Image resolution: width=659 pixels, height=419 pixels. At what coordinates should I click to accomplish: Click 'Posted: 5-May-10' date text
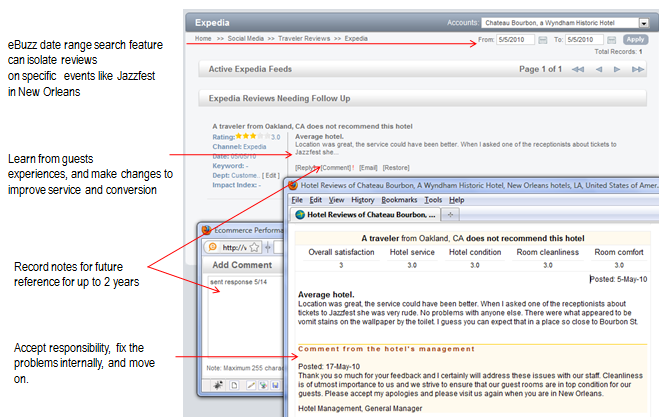pyautogui.click(x=618, y=279)
